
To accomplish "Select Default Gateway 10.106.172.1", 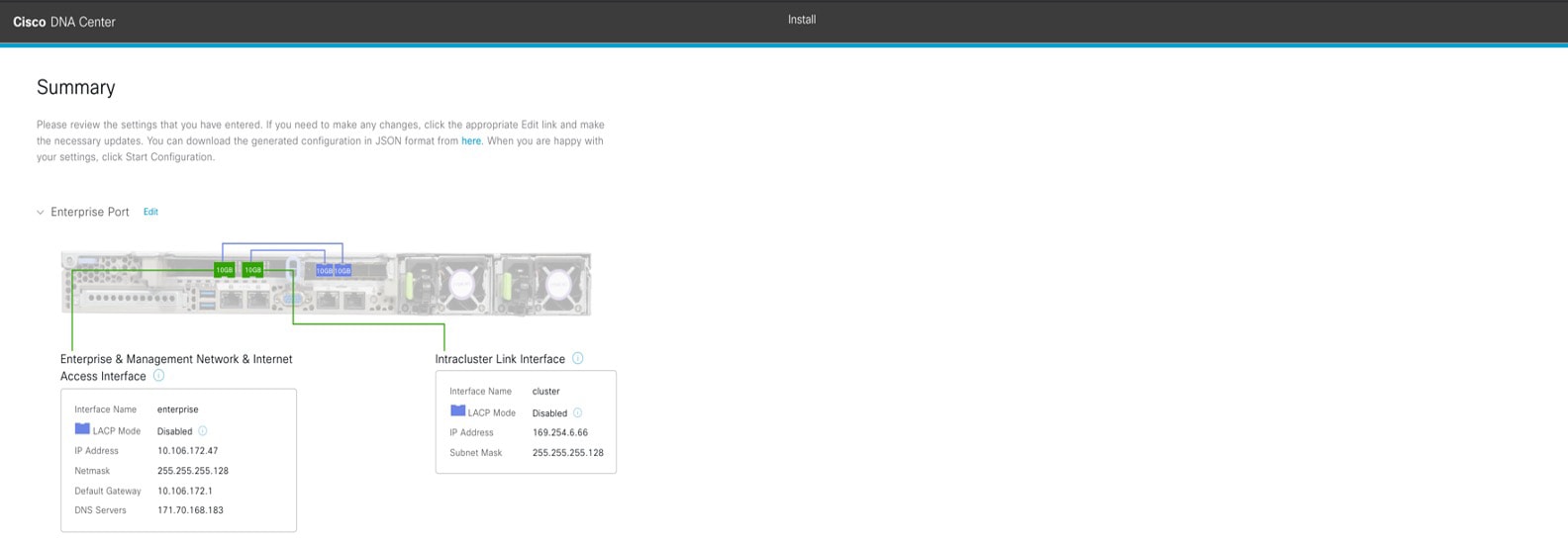I will [185, 491].
